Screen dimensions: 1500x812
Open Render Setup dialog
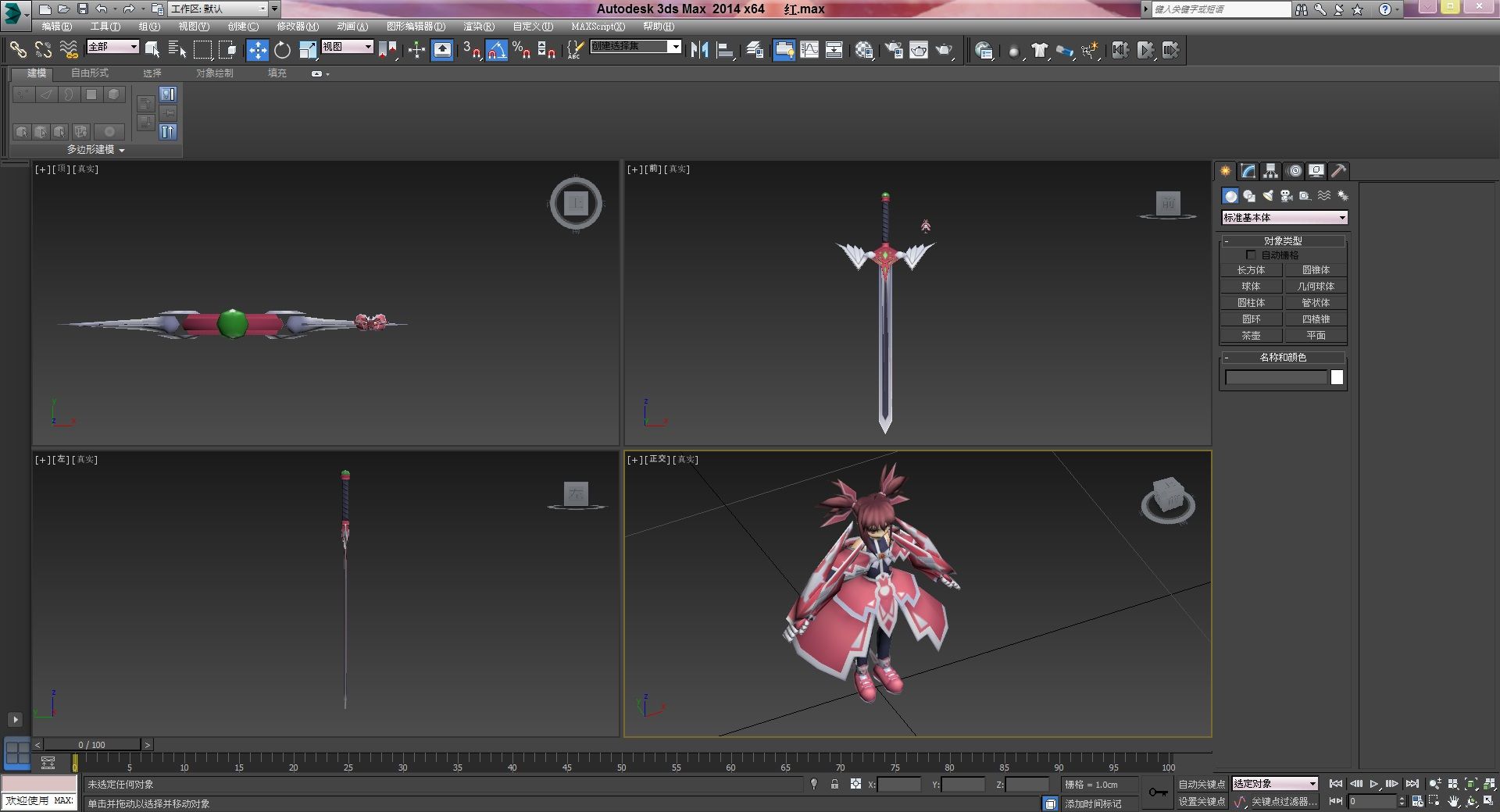pos(894,50)
